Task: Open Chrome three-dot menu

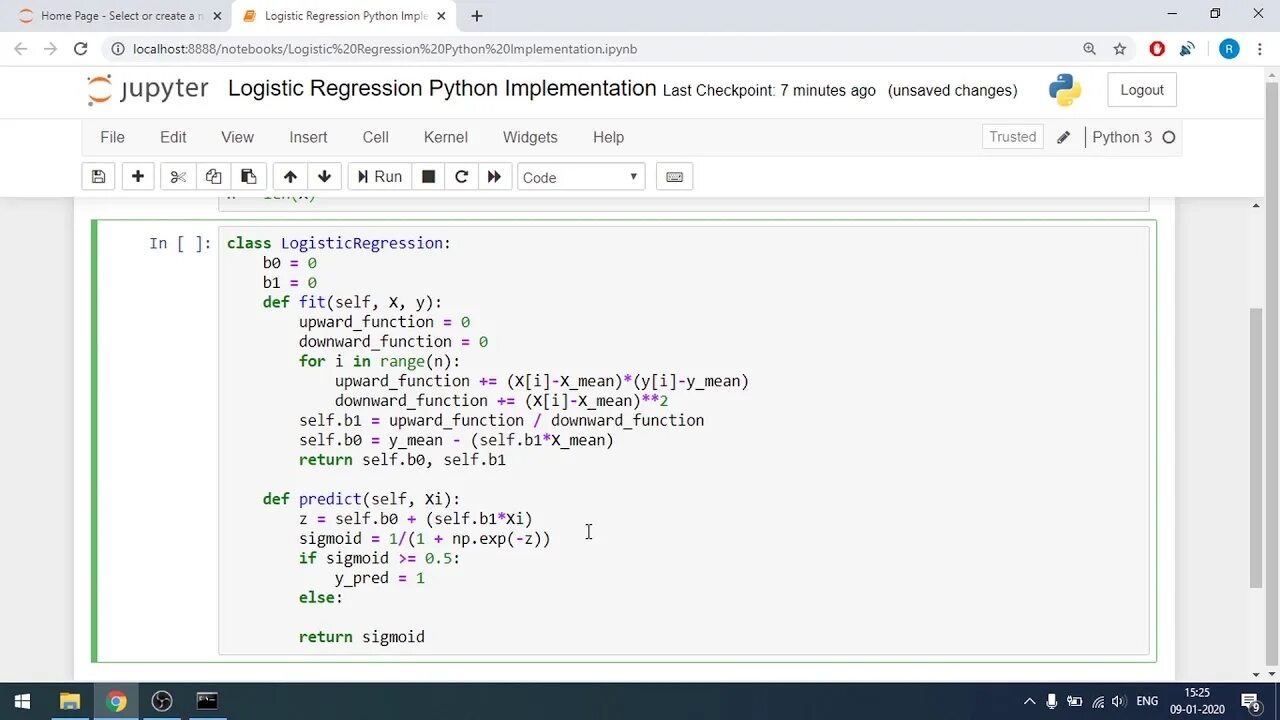Action: pos(1259,49)
